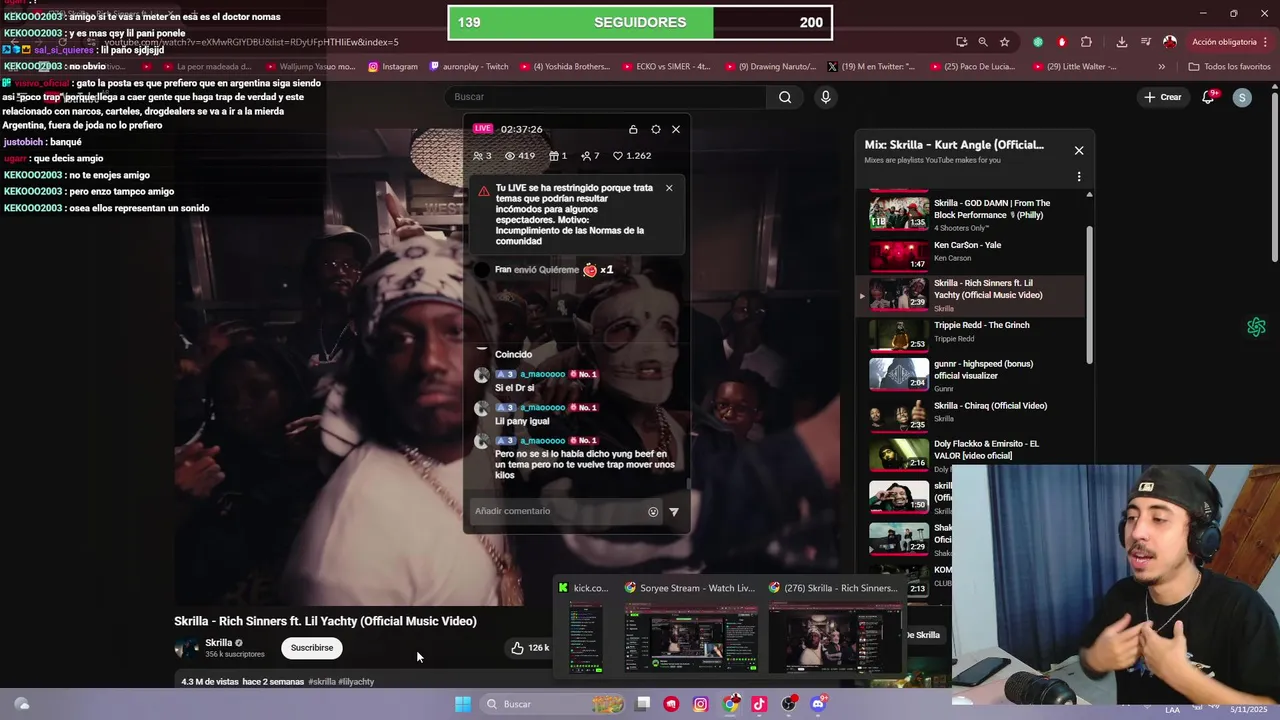Open the Todos los favoritos folder
Viewport: 1280px width, 720px height.
1229,67
